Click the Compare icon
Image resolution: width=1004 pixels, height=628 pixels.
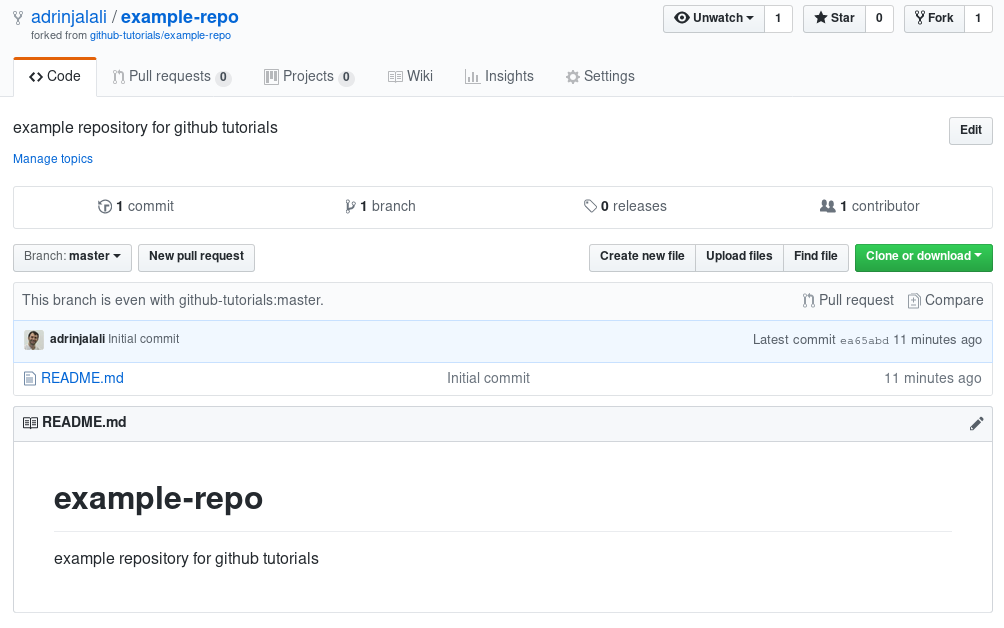pyautogui.click(x=914, y=300)
